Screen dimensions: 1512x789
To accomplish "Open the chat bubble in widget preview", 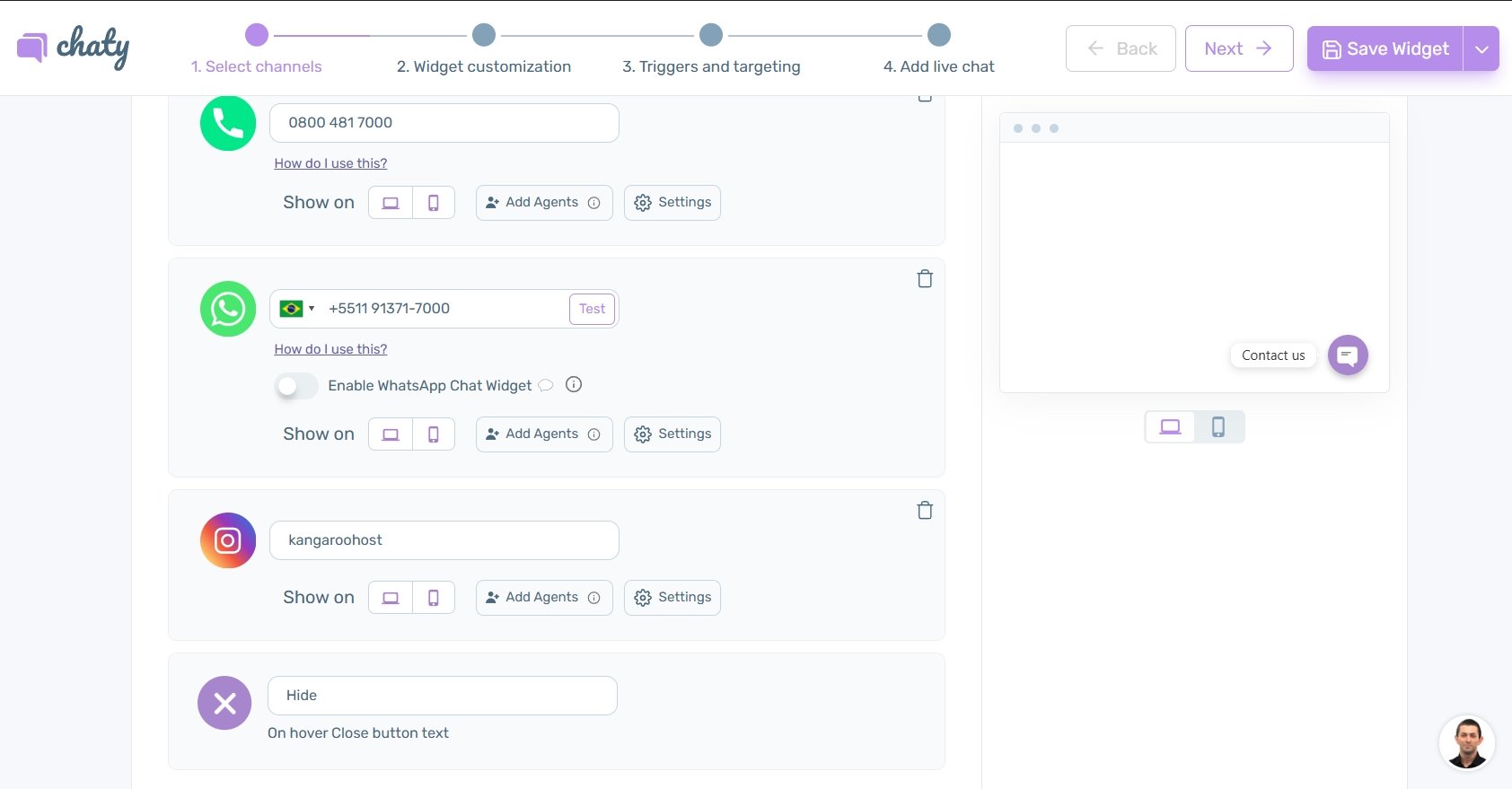I will pyautogui.click(x=1347, y=355).
